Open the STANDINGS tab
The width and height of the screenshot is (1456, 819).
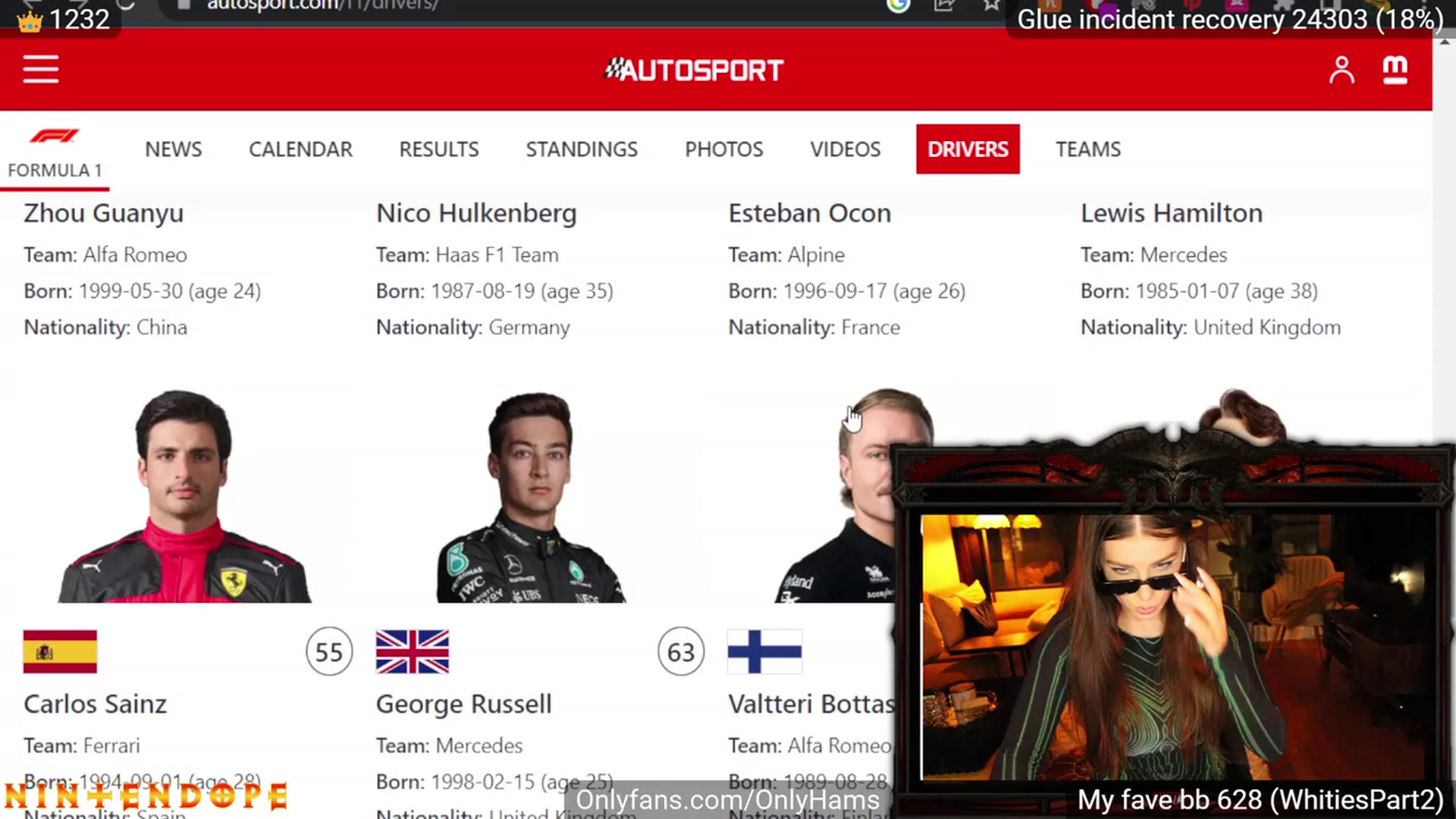coord(582,149)
